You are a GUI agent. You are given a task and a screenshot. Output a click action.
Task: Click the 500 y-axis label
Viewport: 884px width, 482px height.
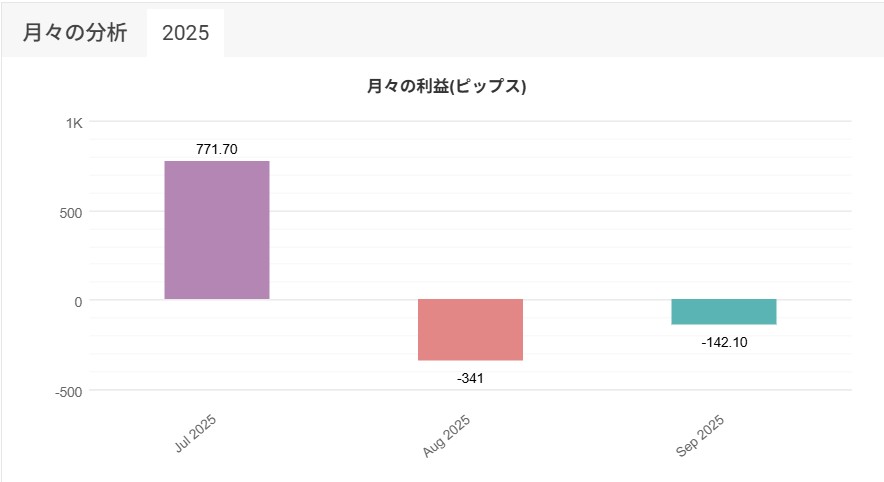[x=70, y=211]
